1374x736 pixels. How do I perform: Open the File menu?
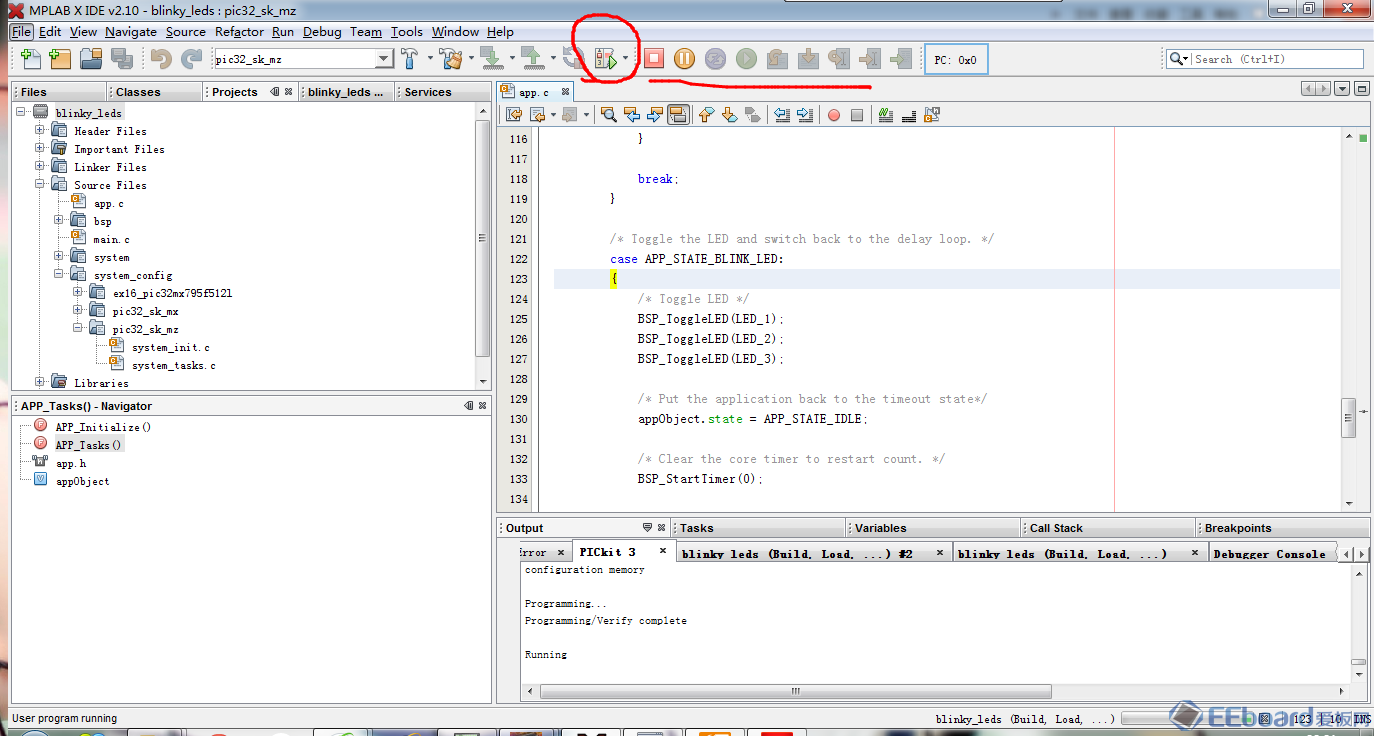coord(22,32)
